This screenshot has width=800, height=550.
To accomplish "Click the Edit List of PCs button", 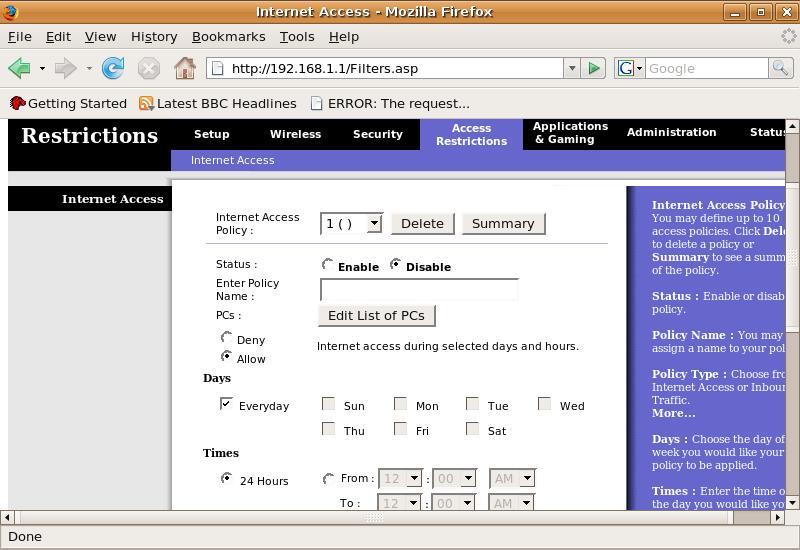I will pyautogui.click(x=376, y=315).
